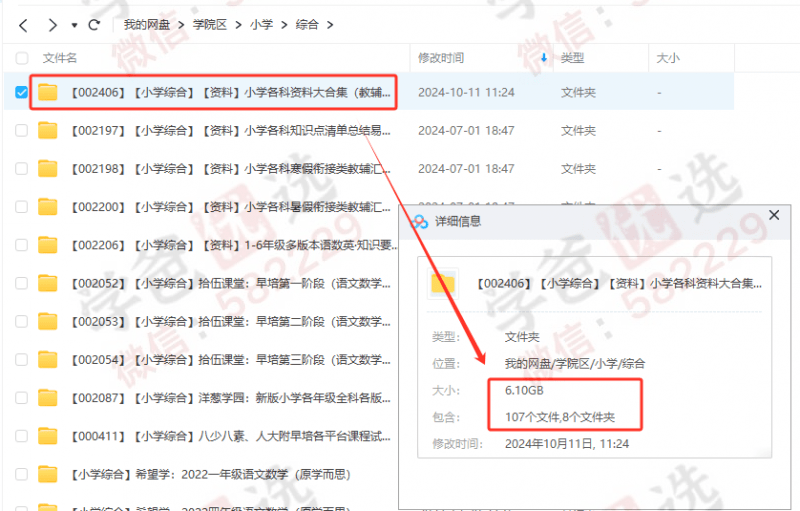Image resolution: width=800 pixels, height=511 pixels.
Task: Sort by 类型 column header
Action: pyautogui.click(x=572, y=58)
